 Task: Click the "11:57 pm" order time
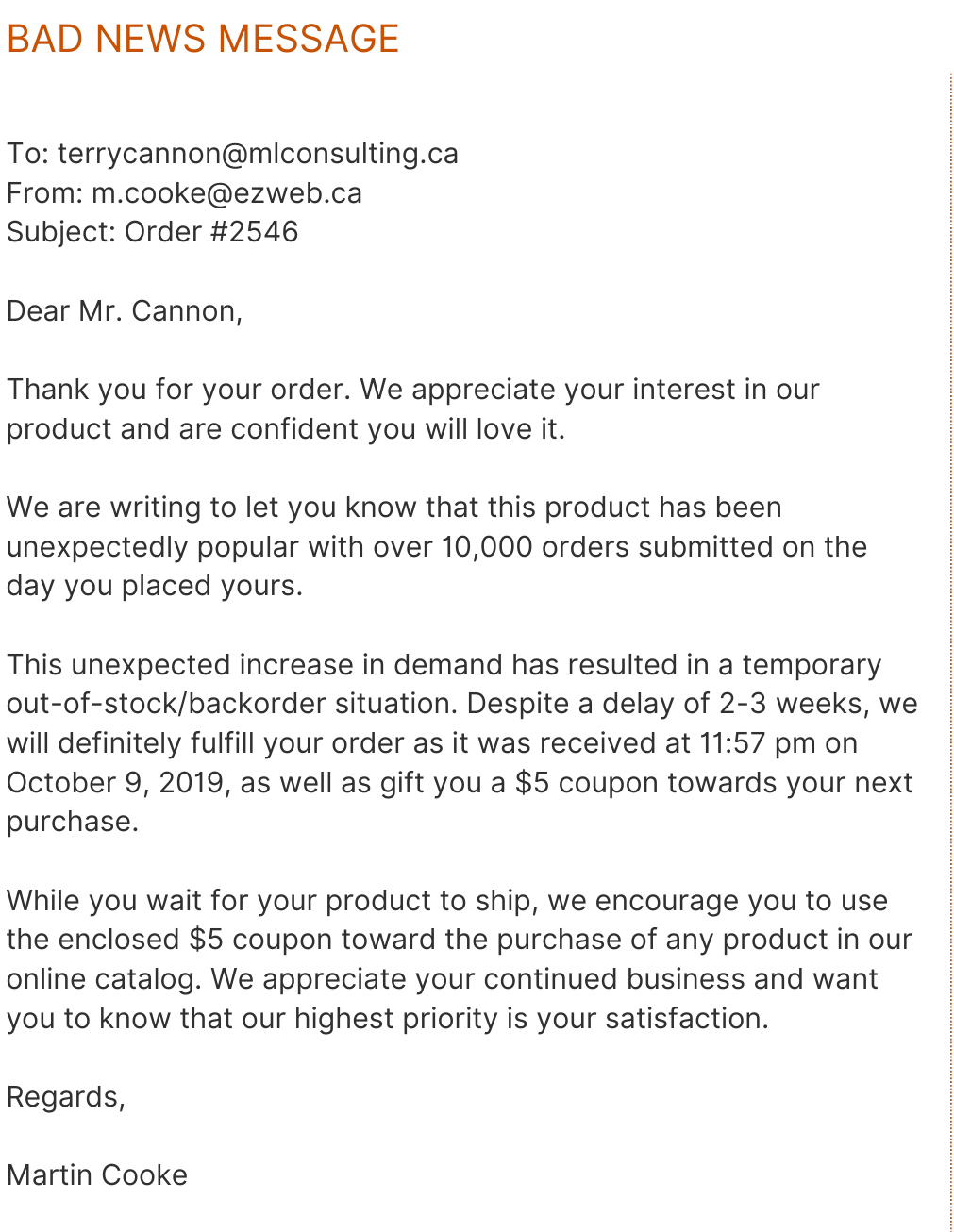pos(758,743)
